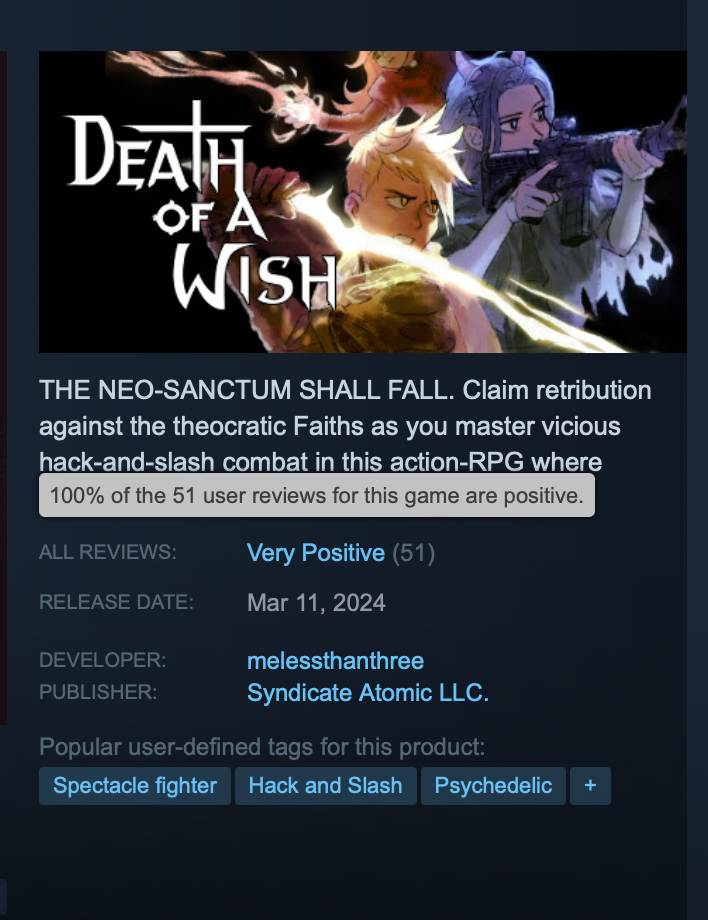Open the melessthanthree developer page

336,661
